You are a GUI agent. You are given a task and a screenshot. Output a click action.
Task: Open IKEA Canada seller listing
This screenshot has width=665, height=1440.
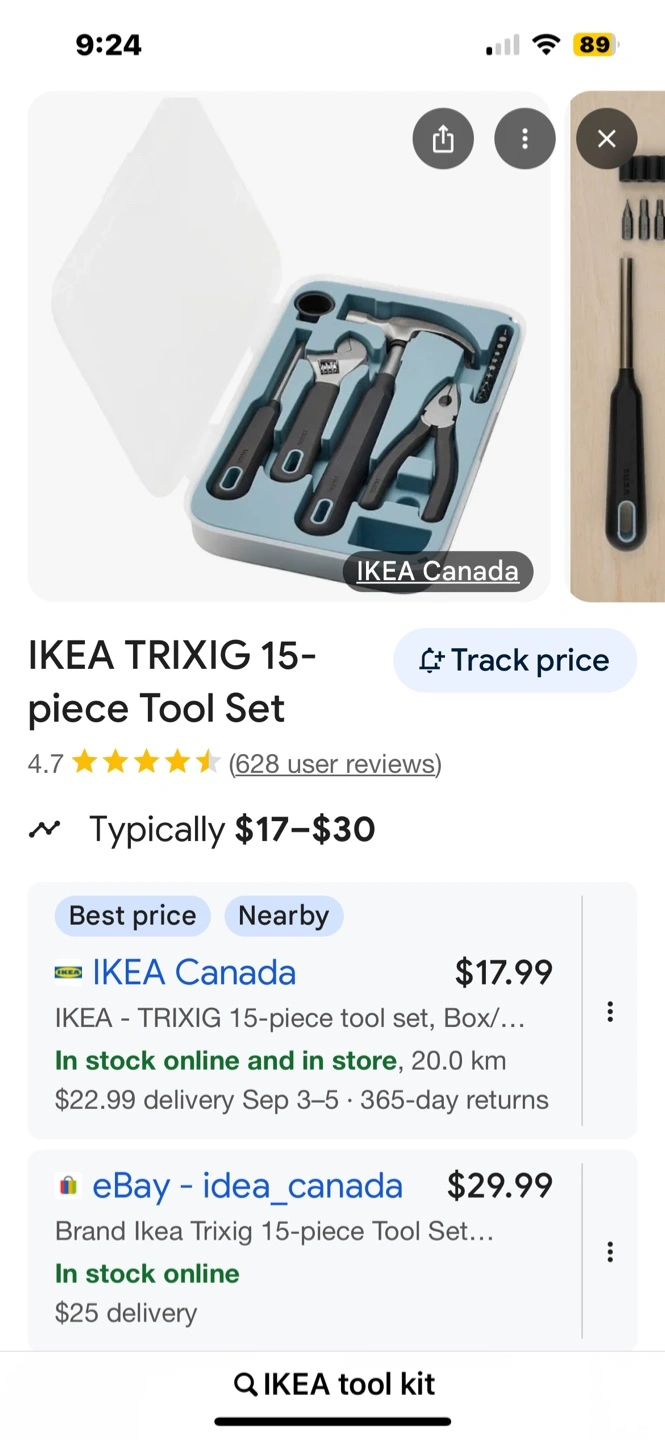(x=194, y=972)
